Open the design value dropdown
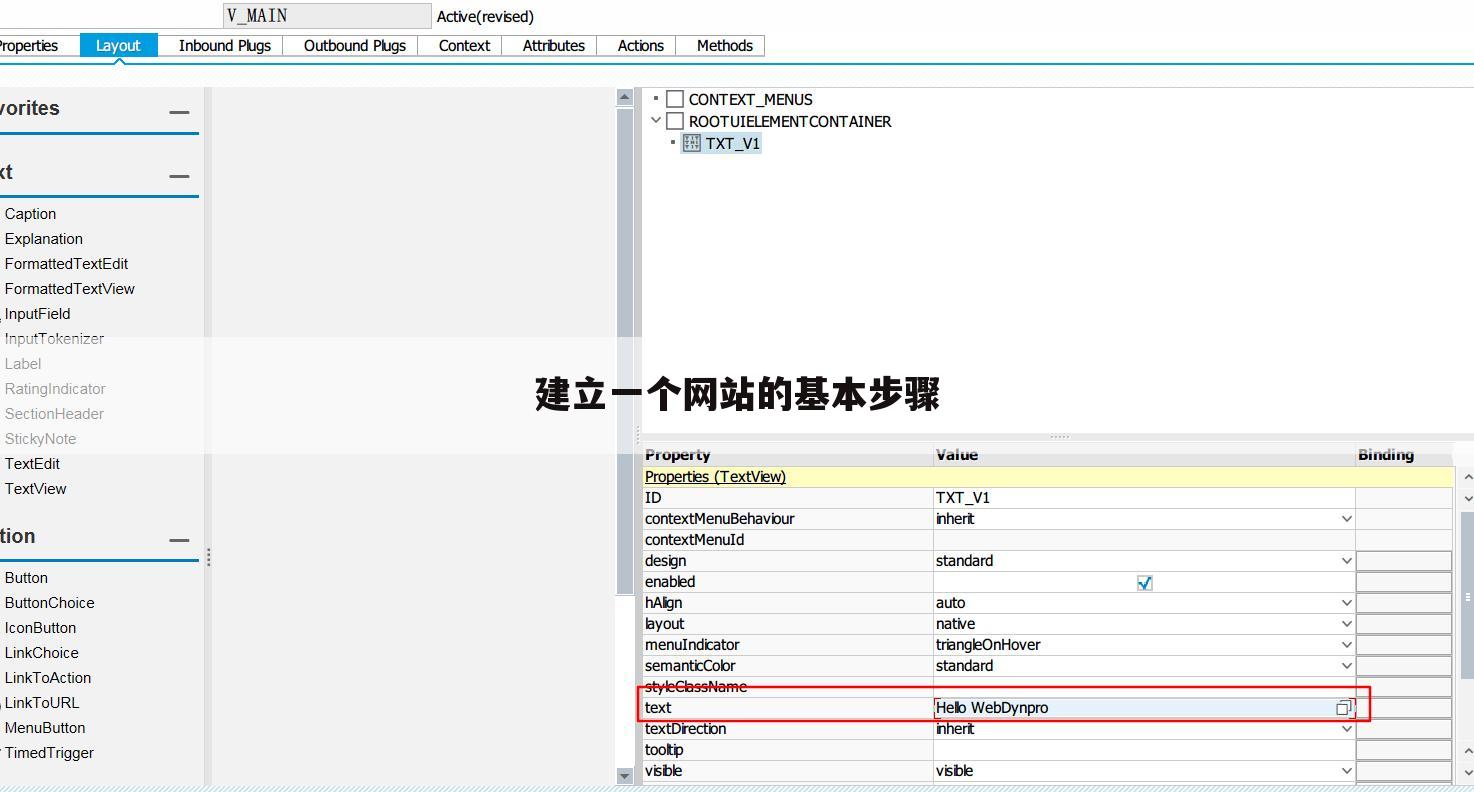1474x792 pixels. 1348,560
